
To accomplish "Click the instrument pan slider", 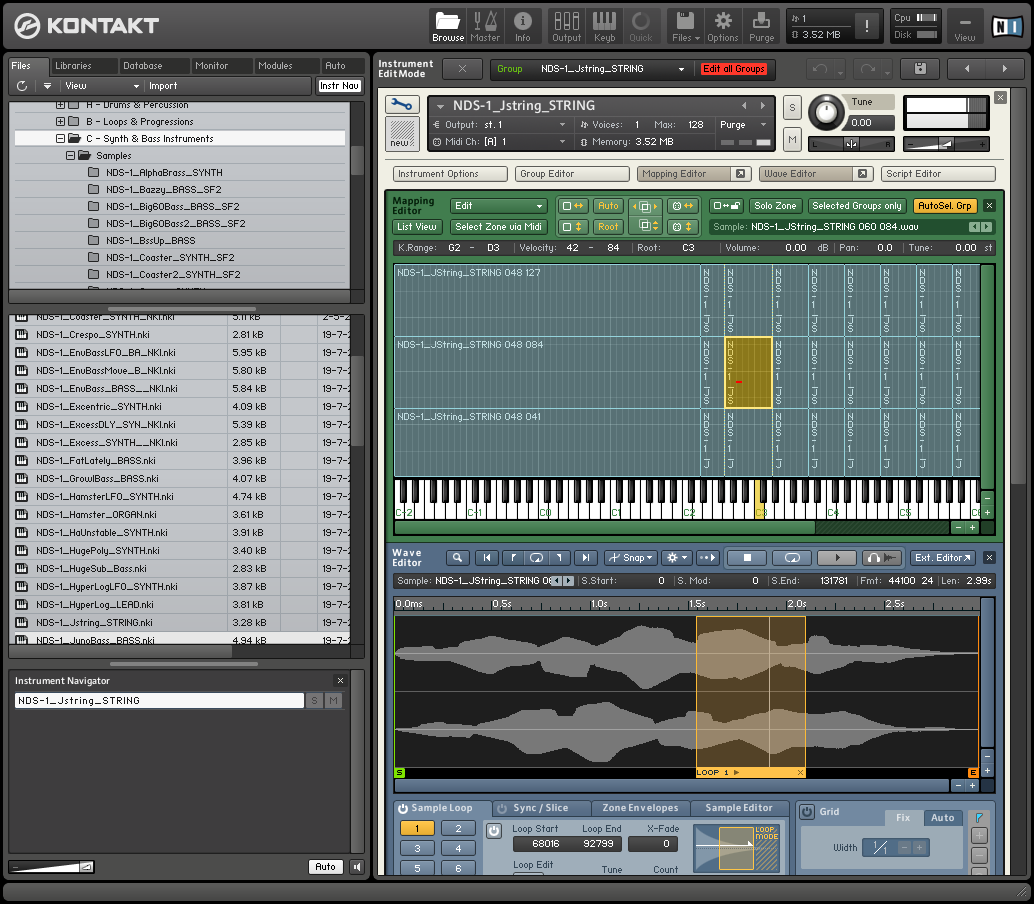I will pos(851,144).
